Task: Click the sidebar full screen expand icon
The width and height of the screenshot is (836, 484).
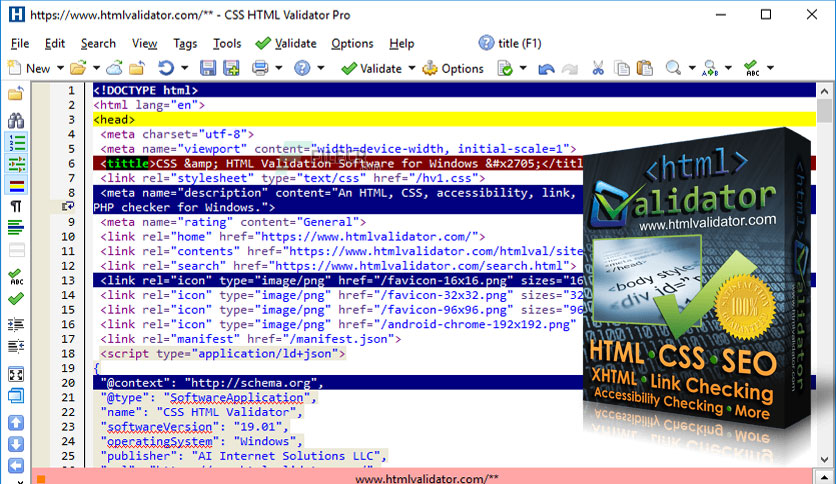Action: coord(16,375)
